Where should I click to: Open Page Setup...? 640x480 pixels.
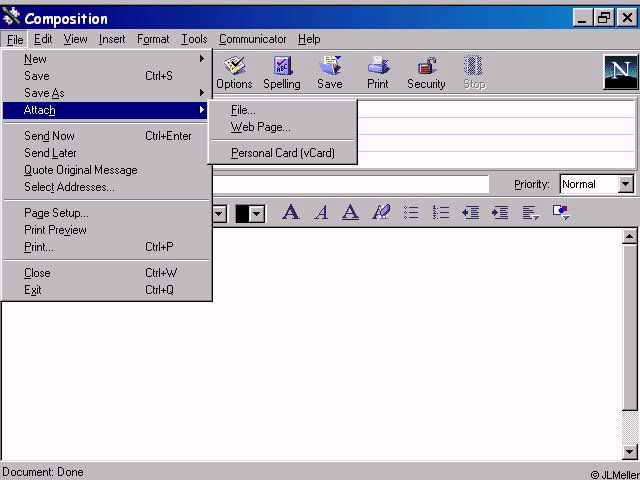tap(107, 213)
